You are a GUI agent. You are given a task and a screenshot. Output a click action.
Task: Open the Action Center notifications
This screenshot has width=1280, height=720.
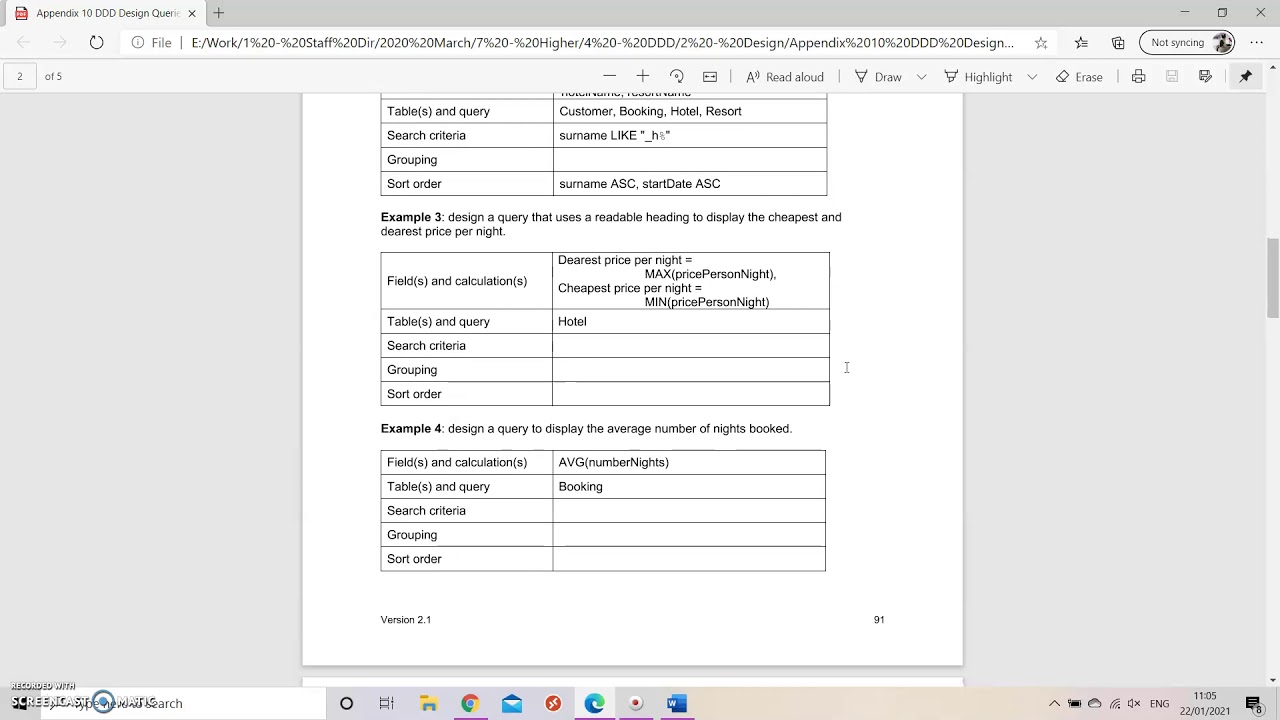[1254, 704]
